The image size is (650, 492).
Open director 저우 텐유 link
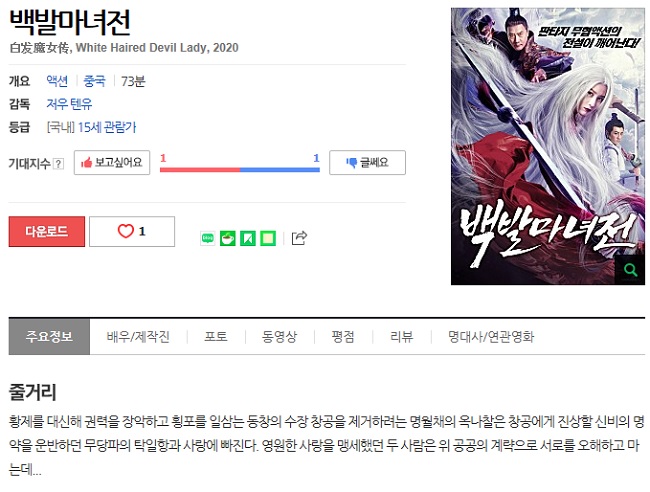pos(69,104)
